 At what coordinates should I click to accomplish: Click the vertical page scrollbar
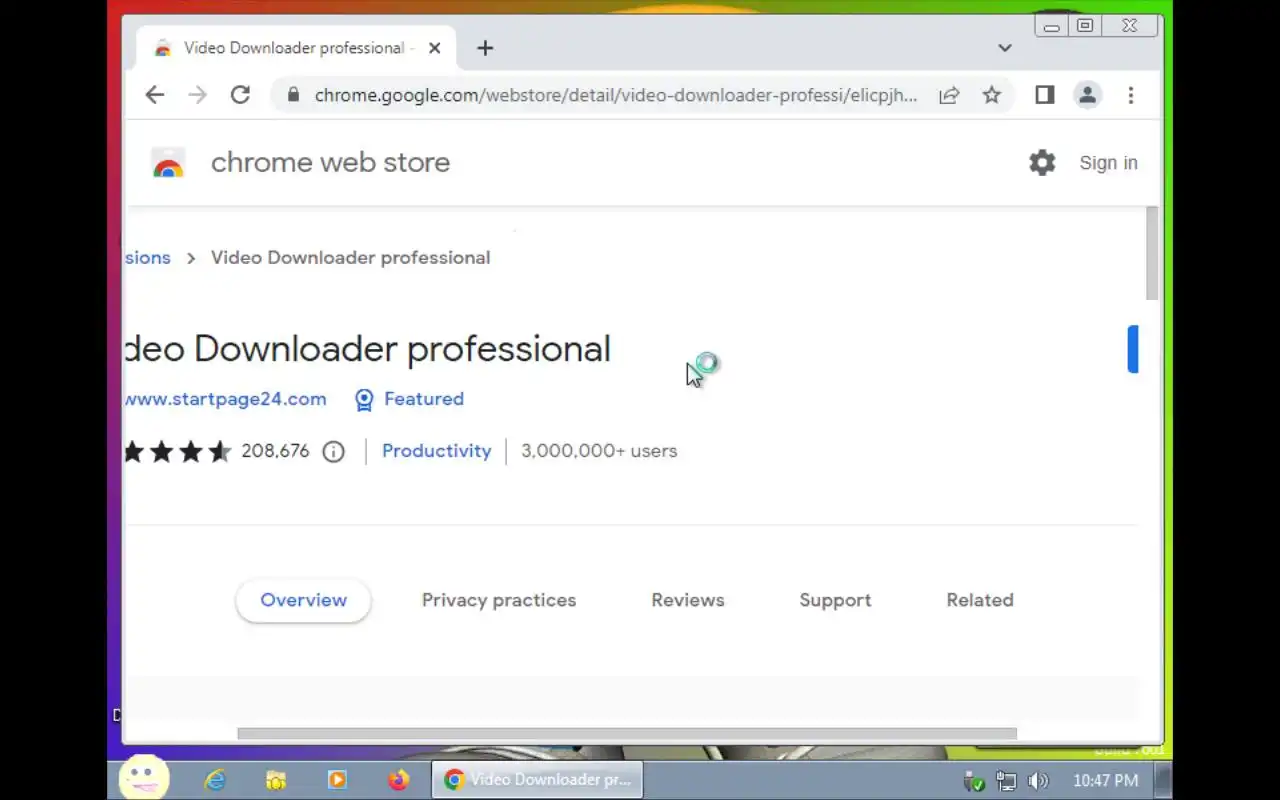(1152, 253)
